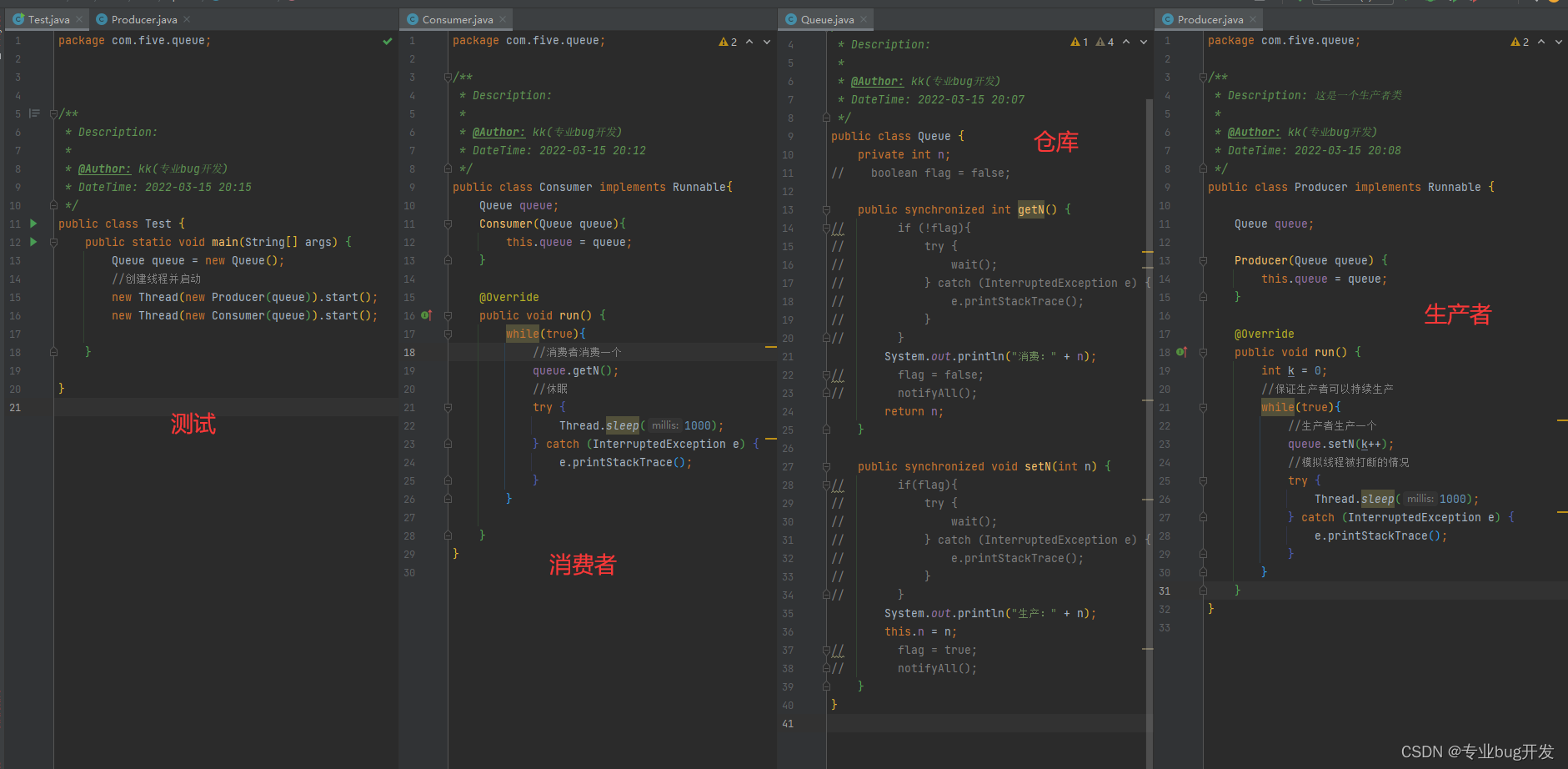Go to previous highlighted problem in Consumer.java
Screen dimensions: 1568x769
tap(749, 42)
